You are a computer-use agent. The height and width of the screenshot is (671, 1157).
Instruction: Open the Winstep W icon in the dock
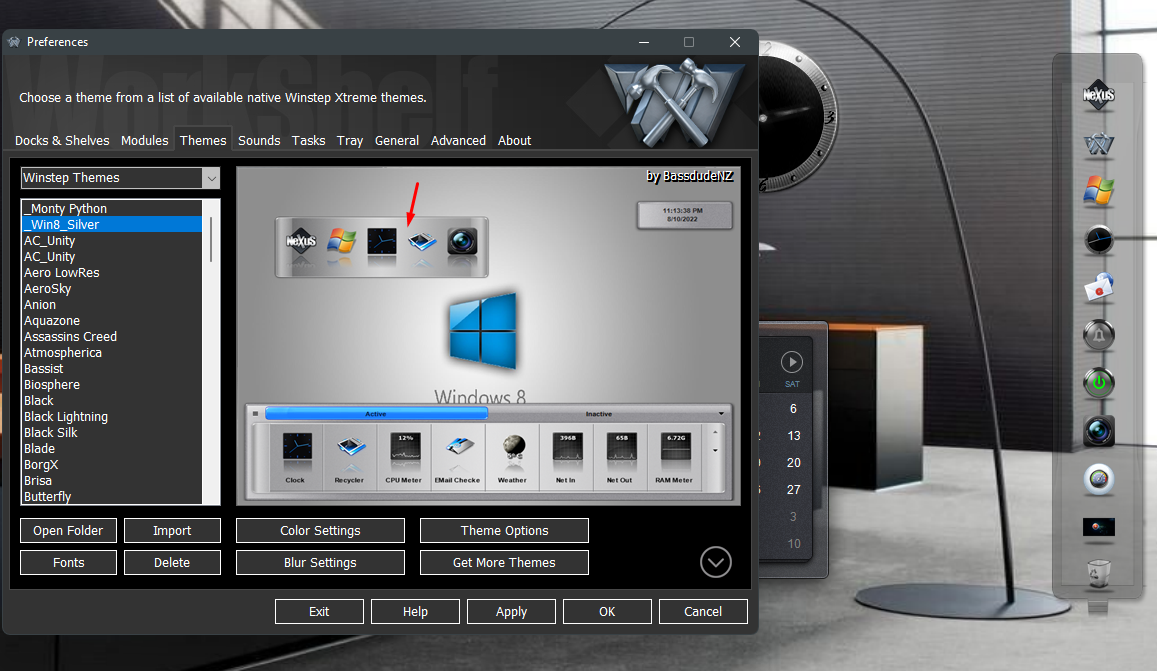(1098, 144)
